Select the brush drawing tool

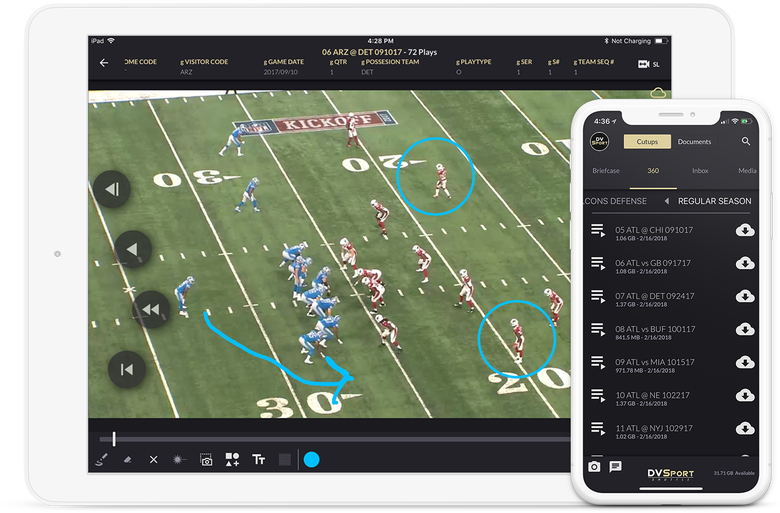(101, 459)
